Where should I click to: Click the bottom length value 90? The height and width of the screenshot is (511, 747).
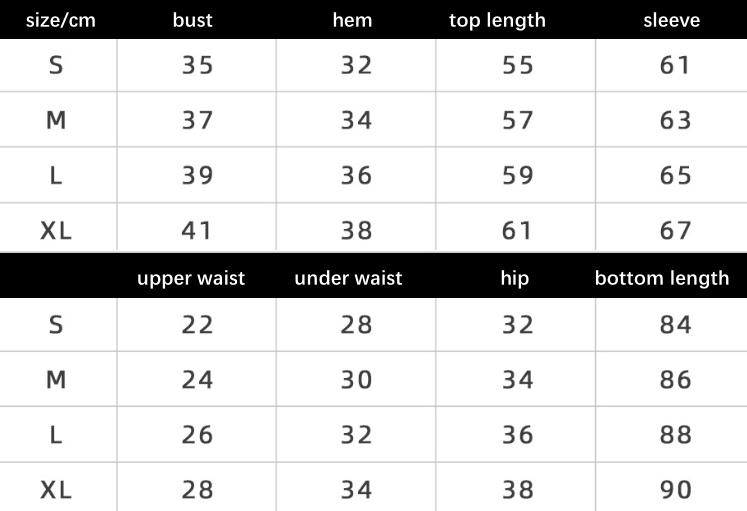(x=676, y=490)
